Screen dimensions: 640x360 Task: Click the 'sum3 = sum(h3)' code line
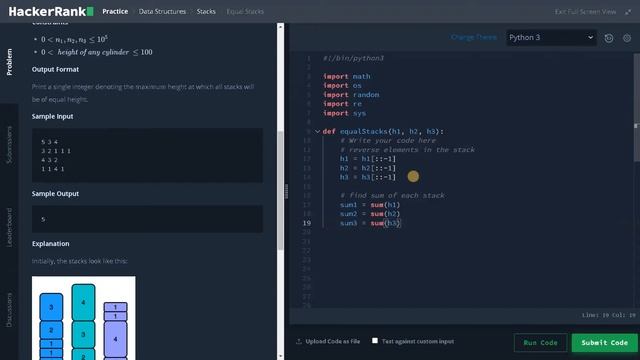(x=371, y=223)
